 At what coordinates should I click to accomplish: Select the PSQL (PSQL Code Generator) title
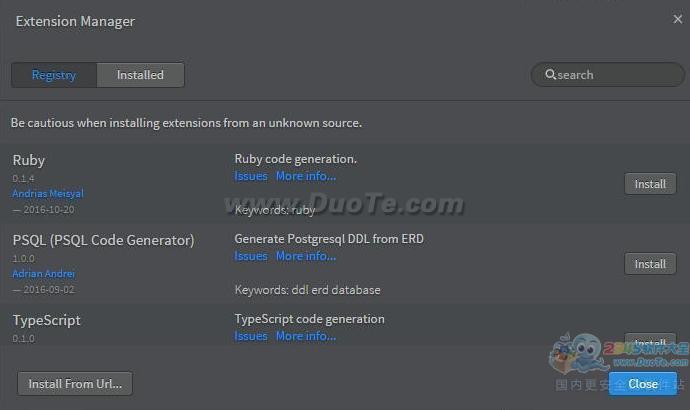coord(103,240)
